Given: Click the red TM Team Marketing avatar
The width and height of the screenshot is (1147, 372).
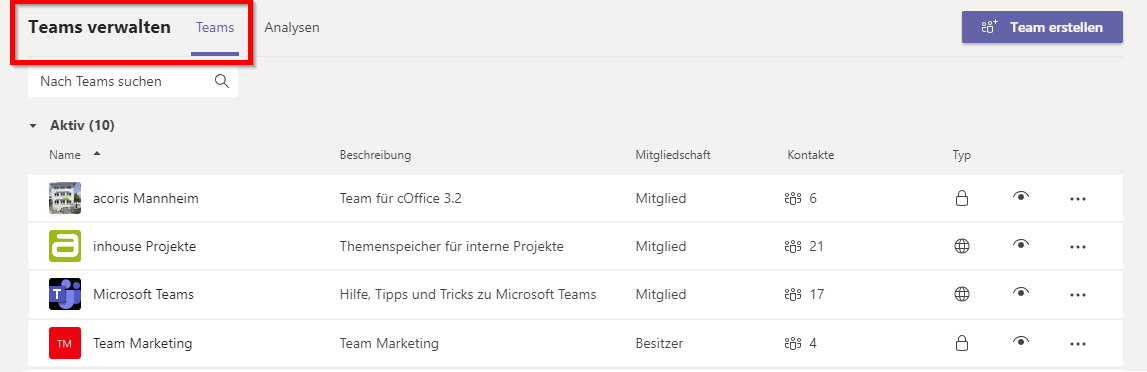Looking at the screenshot, I should [x=65, y=343].
